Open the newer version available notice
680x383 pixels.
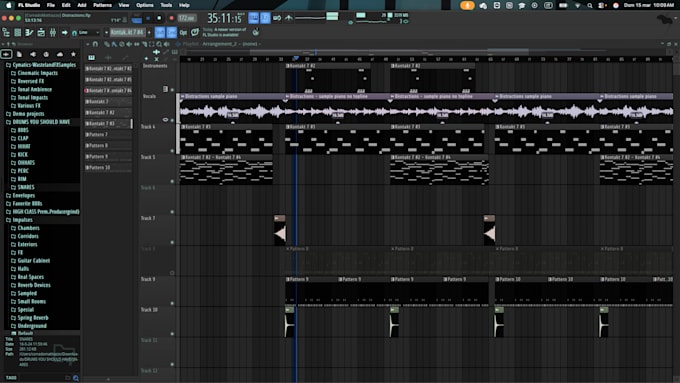tap(224, 32)
